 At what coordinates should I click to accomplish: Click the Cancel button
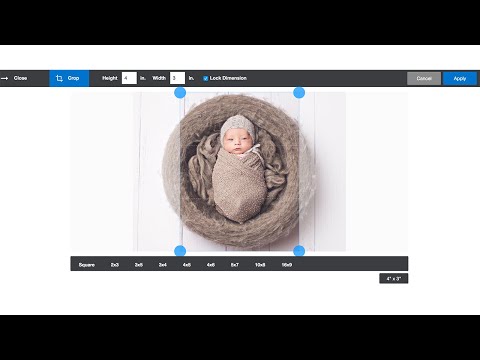pos(424,79)
